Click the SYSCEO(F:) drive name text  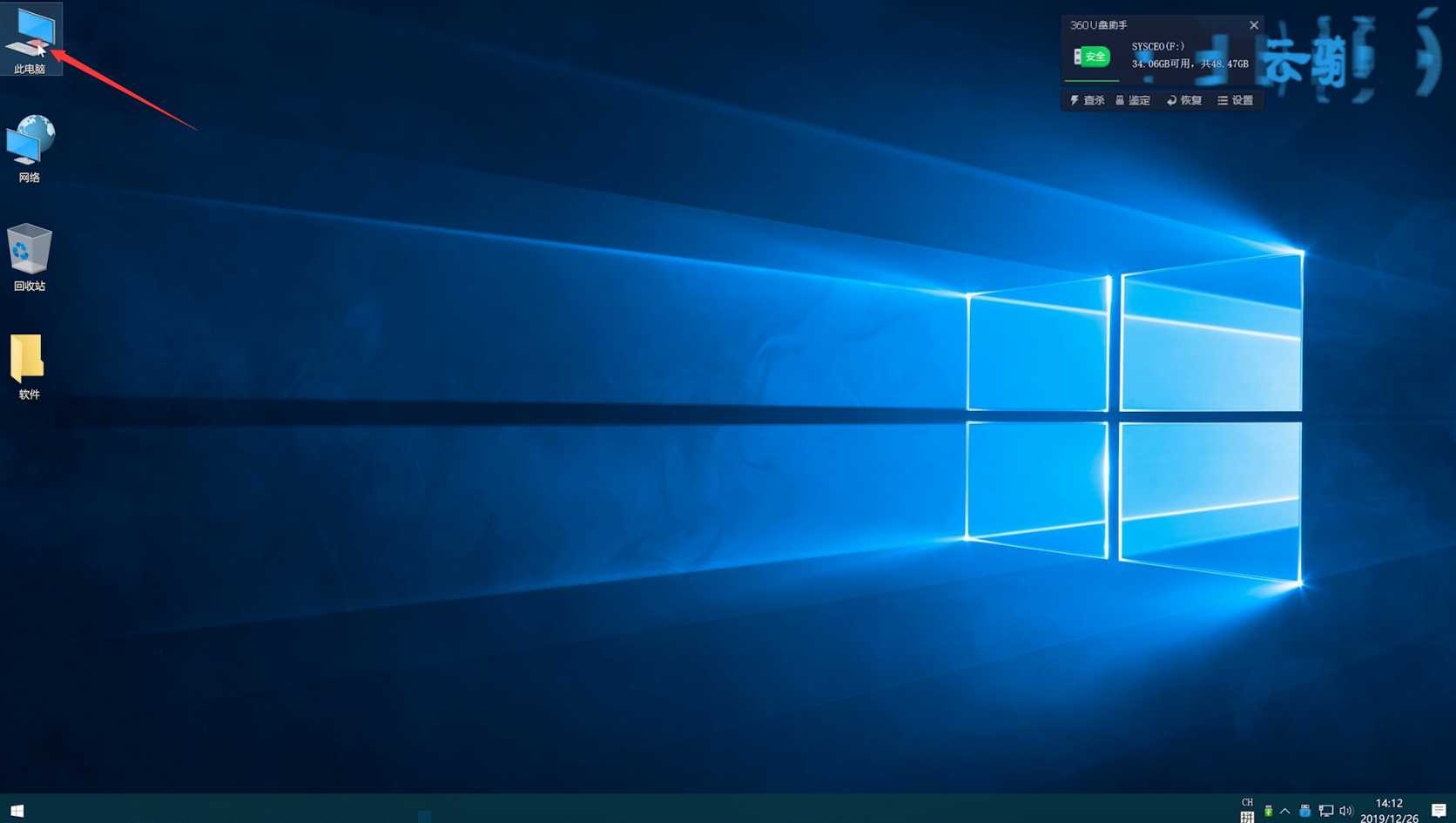pos(1158,46)
